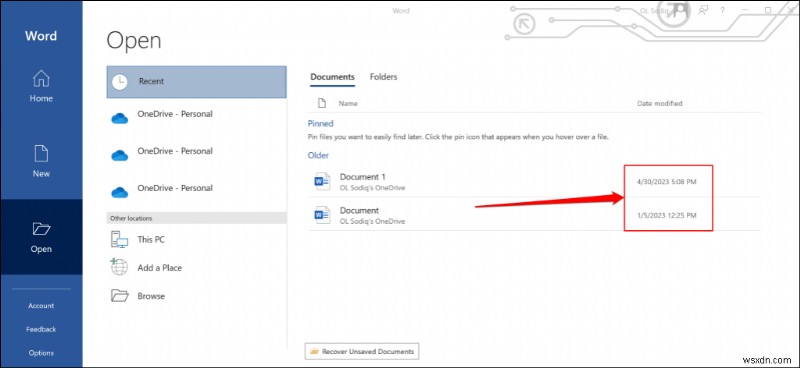This screenshot has width=800, height=368.
Task: Sort by the Date modified column header
Action: click(659, 103)
